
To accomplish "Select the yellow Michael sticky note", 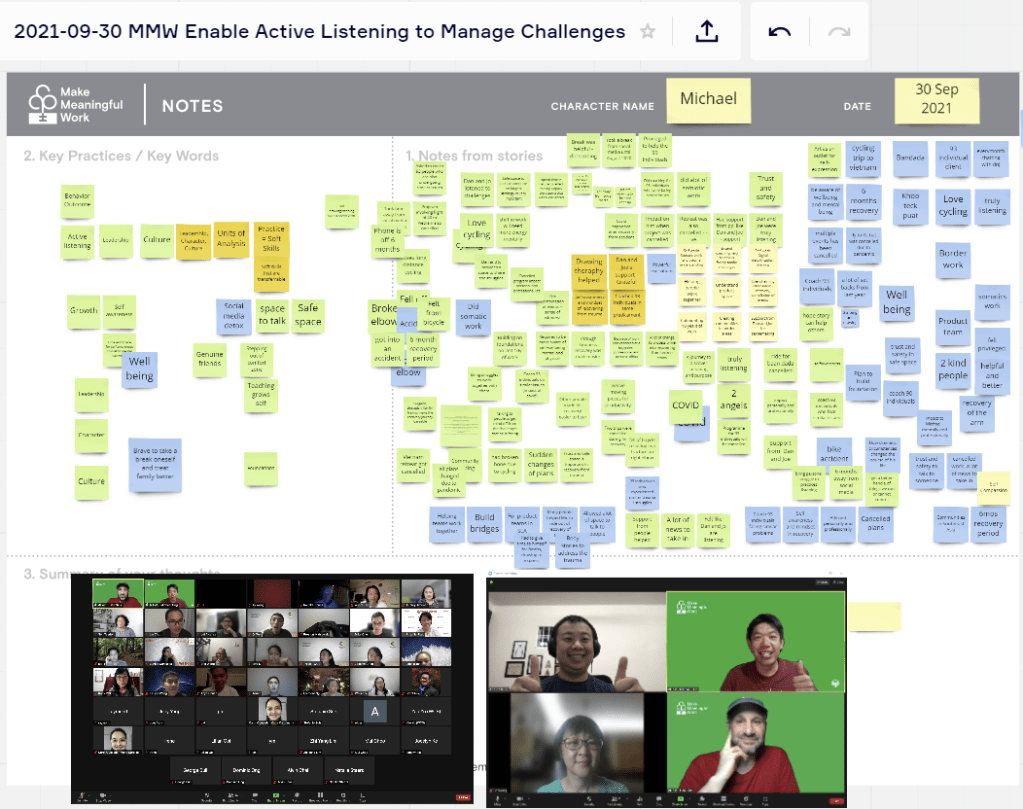I will pos(708,99).
